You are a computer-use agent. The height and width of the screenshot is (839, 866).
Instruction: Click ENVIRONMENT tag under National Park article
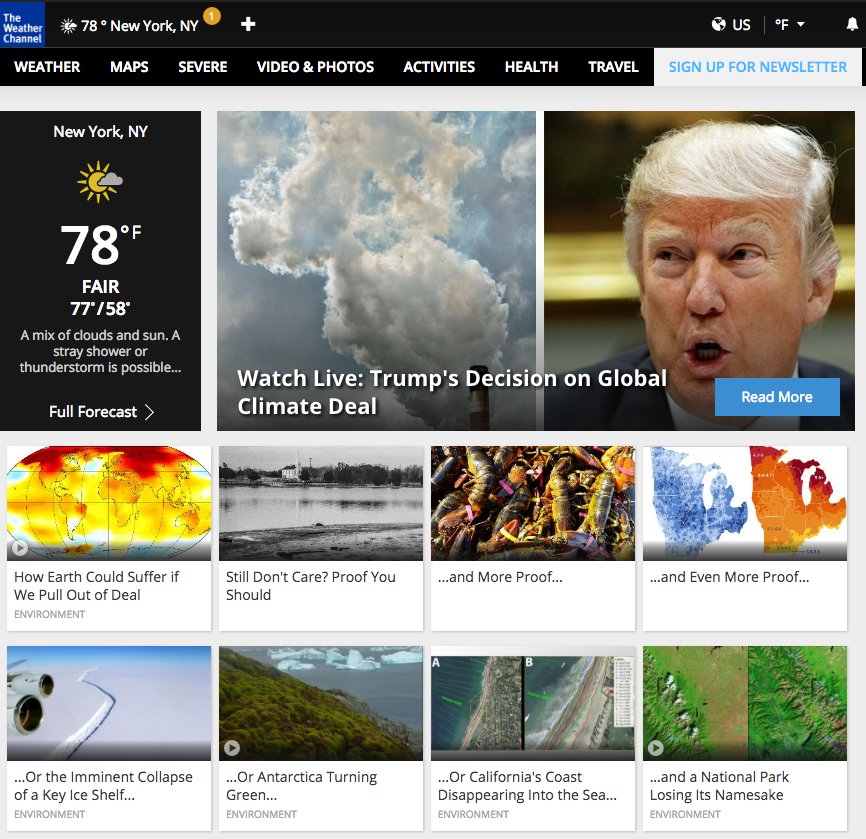[x=685, y=814]
